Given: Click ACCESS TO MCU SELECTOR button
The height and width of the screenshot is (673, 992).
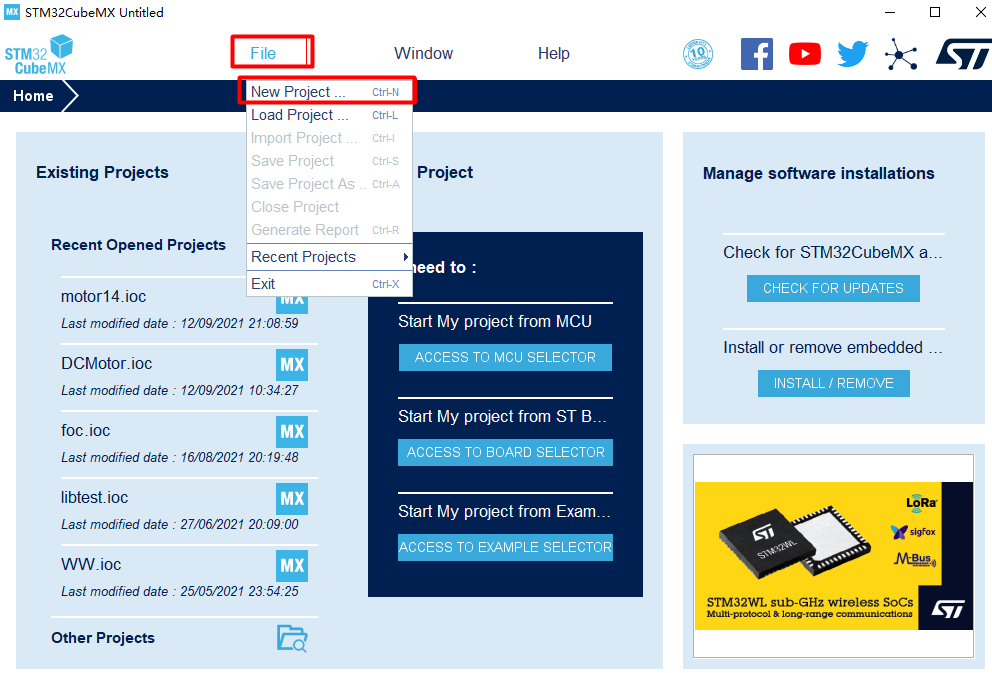Looking at the screenshot, I should point(505,357).
